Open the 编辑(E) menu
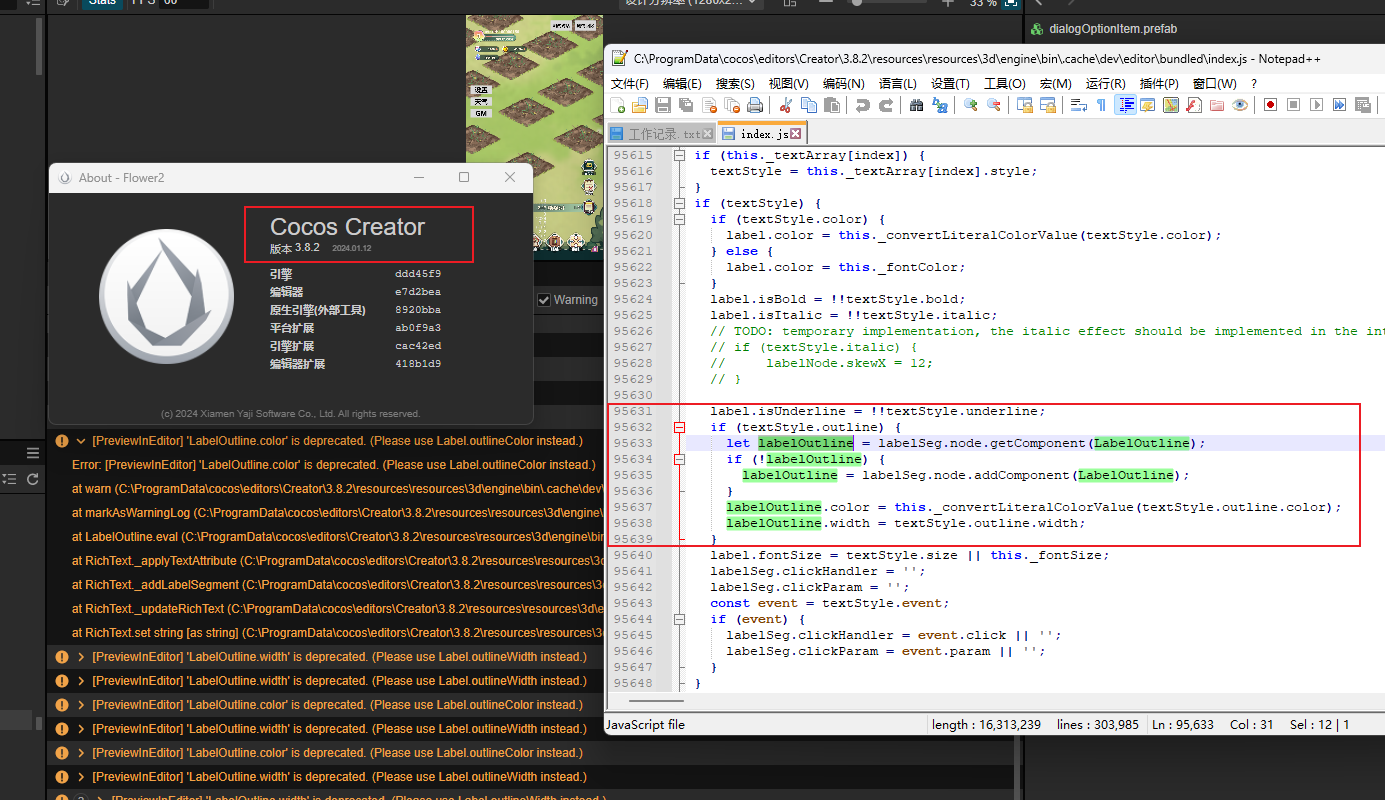Viewport: 1385px width, 800px height. [x=682, y=84]
